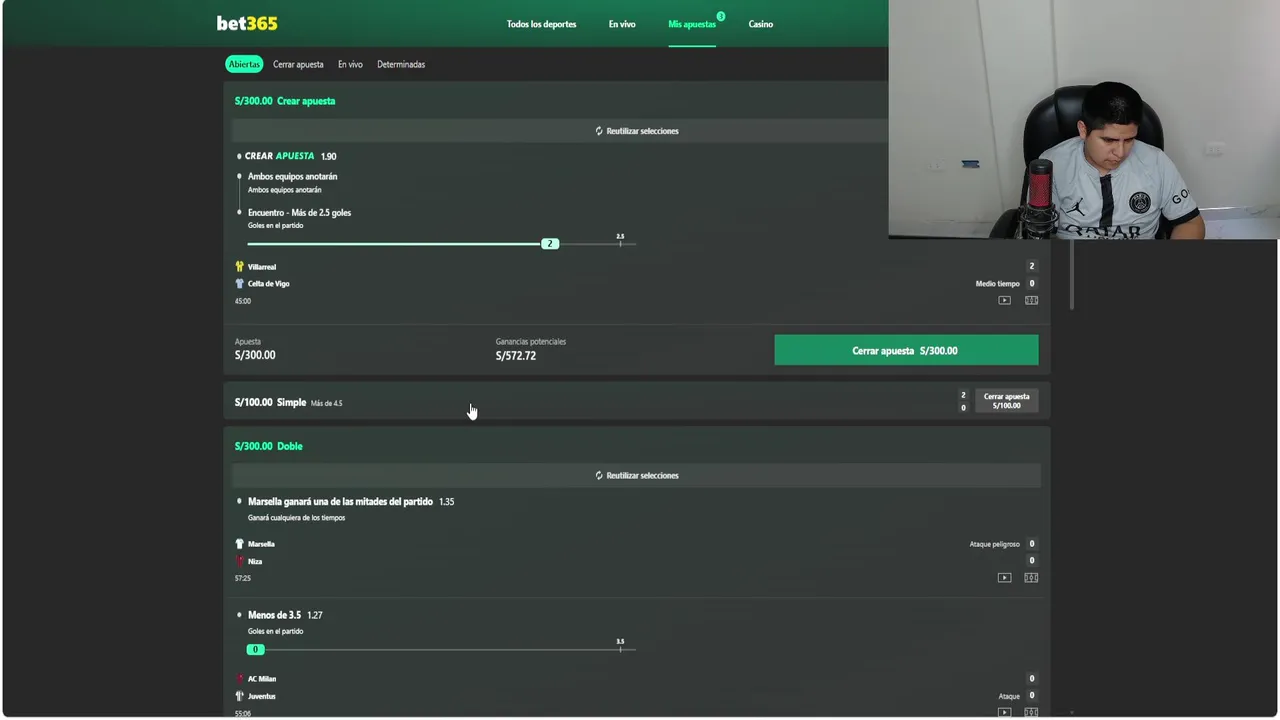Click Marsella ganará una de las mitades selection
1280x720 pixels.
[340, 501]
